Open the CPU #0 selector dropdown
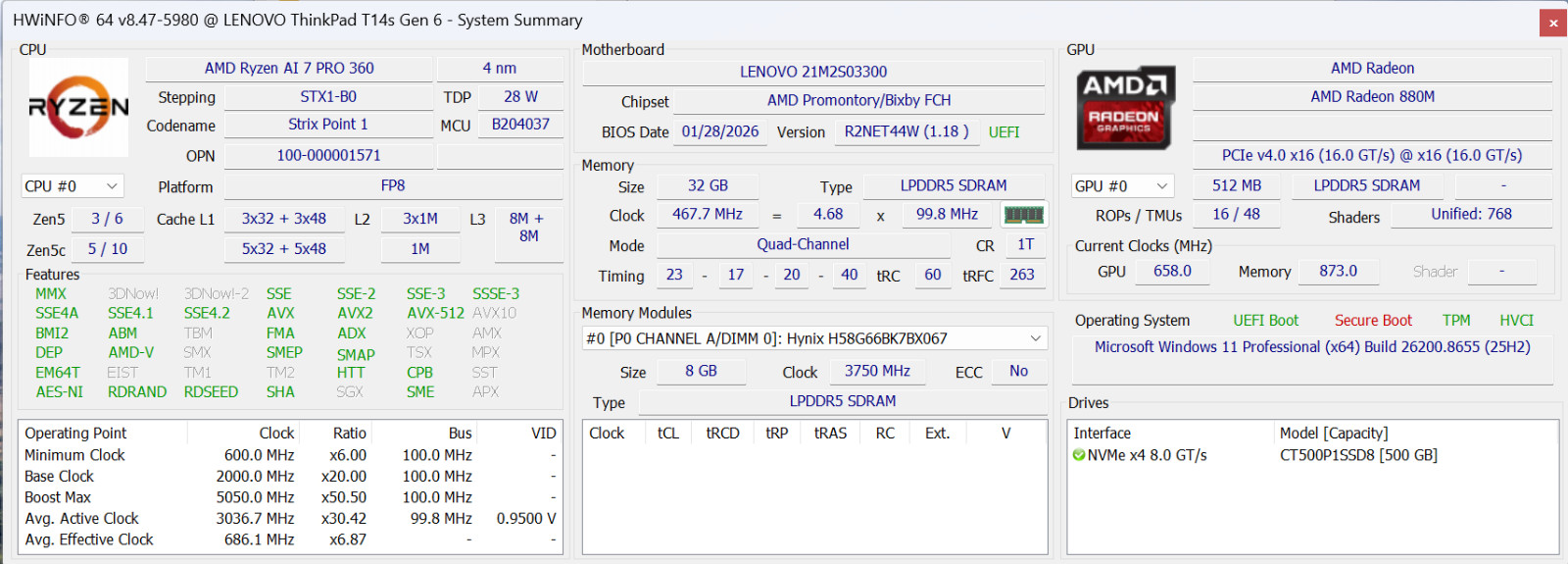 [x=73, y=186]
